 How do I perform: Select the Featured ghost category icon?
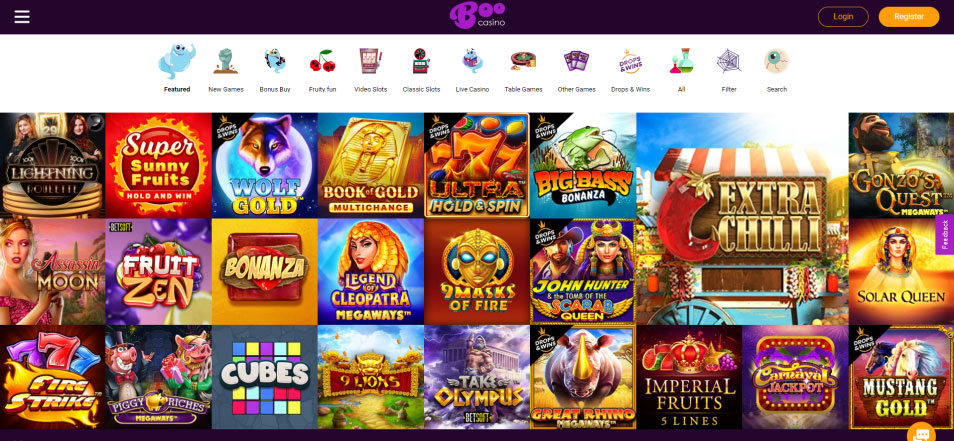point(177,61)
